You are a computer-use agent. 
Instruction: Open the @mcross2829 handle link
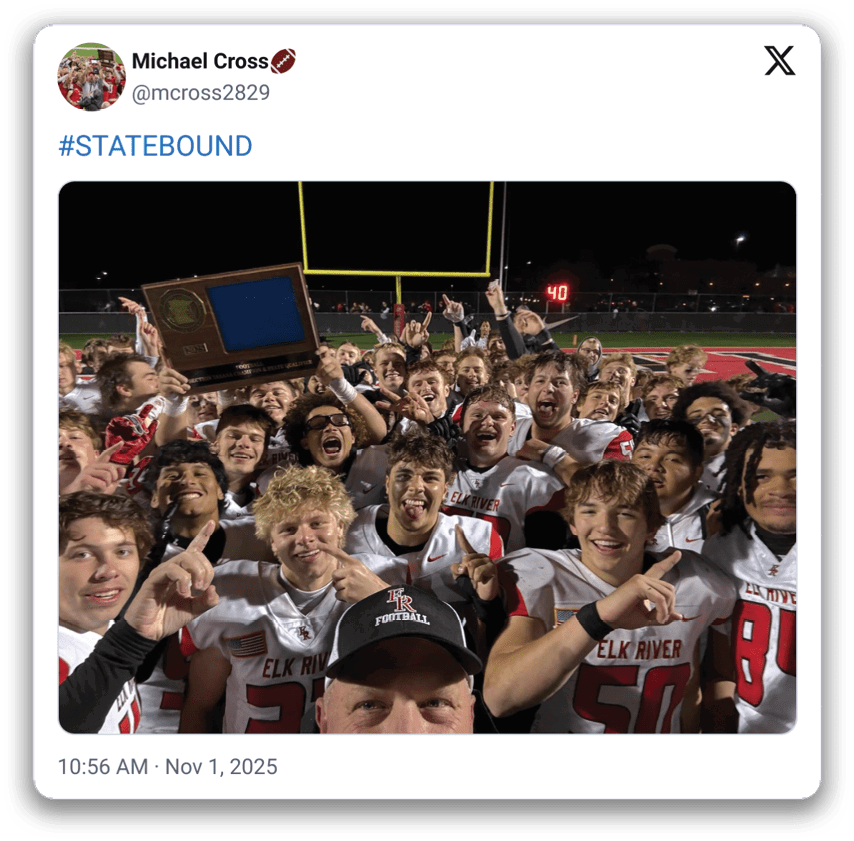coord(200,93)
